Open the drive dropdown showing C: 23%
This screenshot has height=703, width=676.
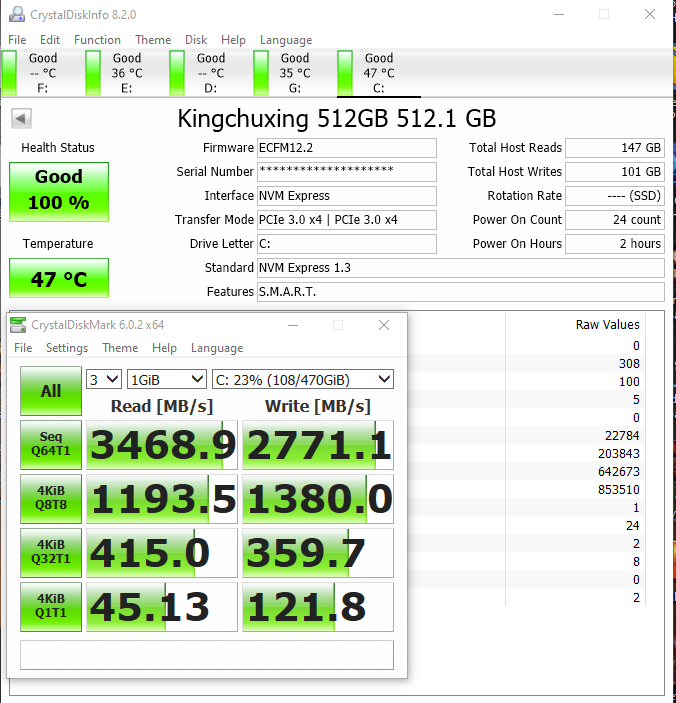303,380
